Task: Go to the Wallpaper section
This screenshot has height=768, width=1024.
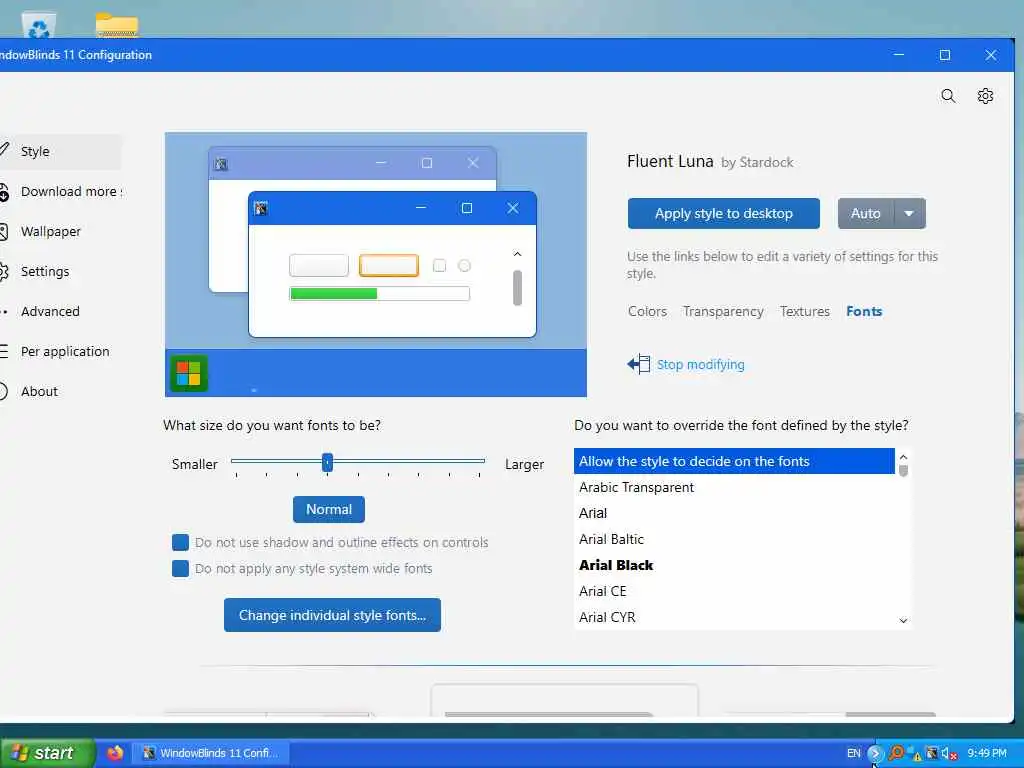Action: click(50, 231)
